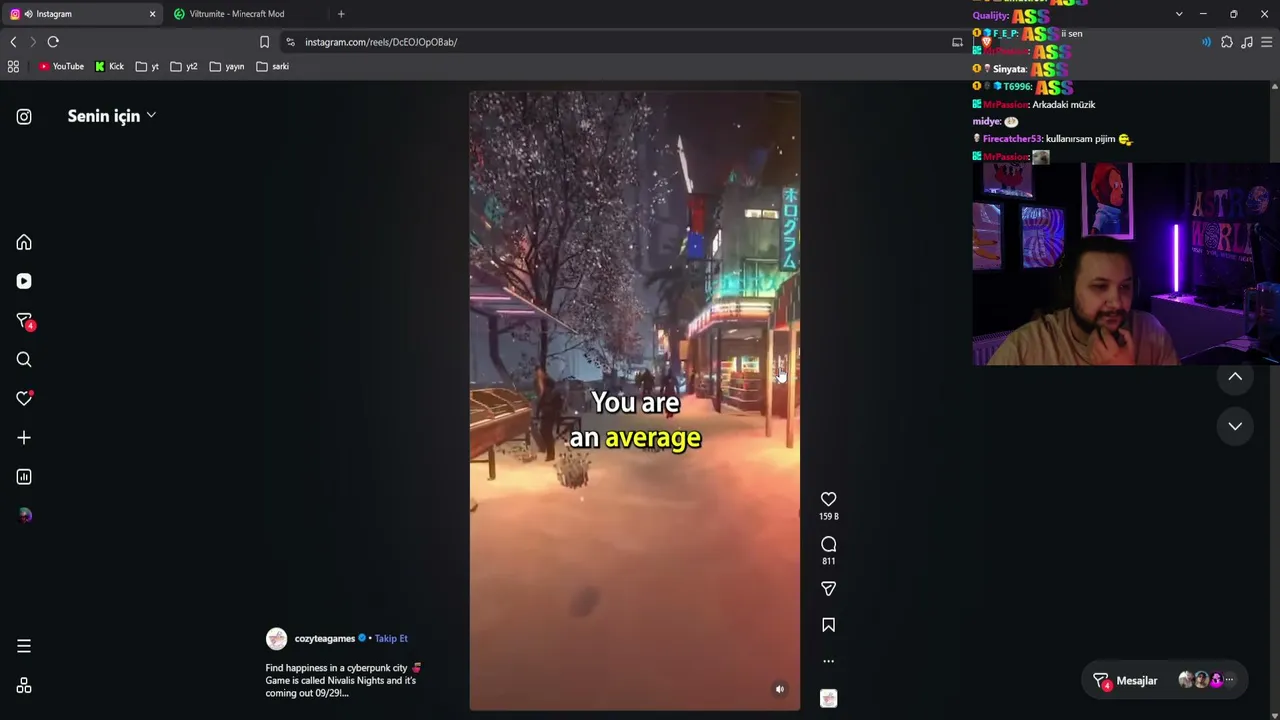Follow cozyteagames with 'Takip Et'
Image resolution: width=1280 pixels, height=720 pixels.
pos(391,639)
